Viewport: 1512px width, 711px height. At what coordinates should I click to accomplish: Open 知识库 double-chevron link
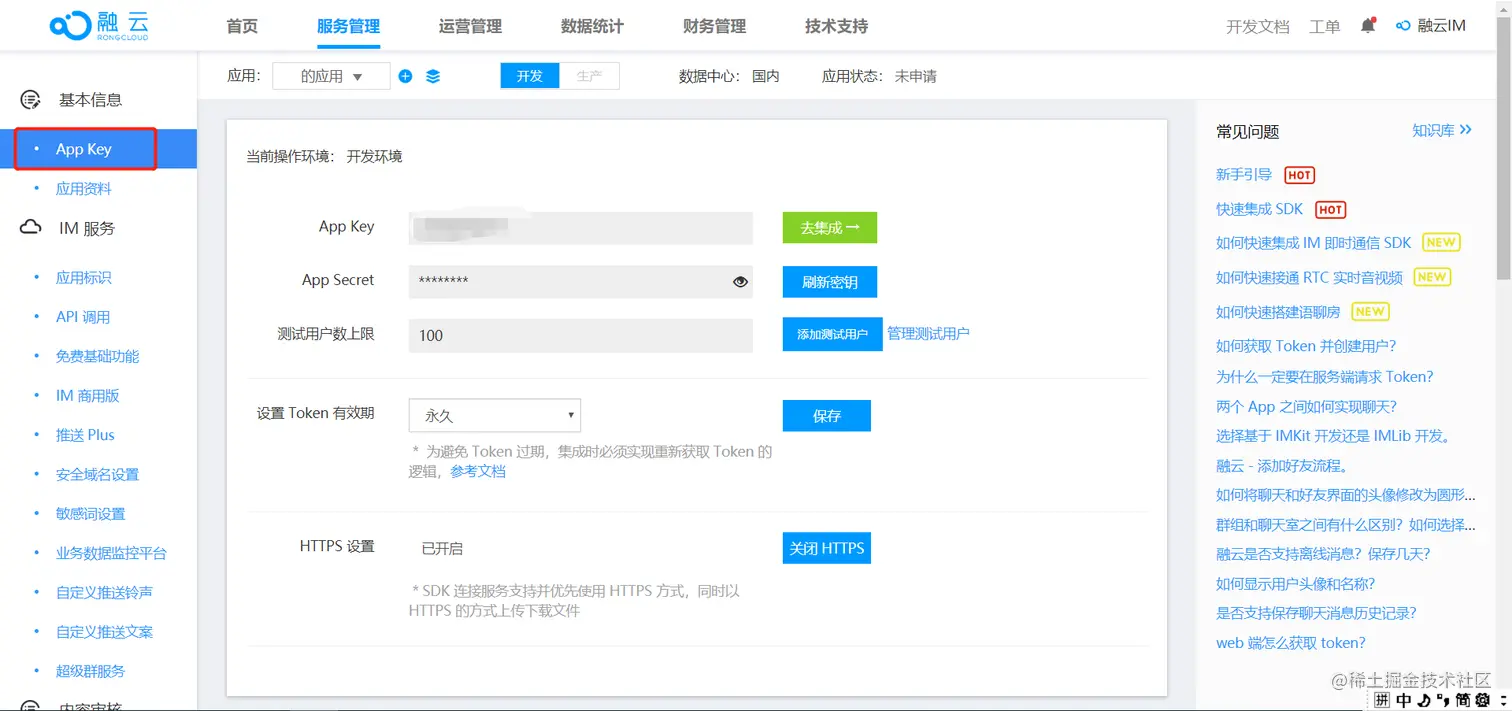click(x=1442, y=130)
